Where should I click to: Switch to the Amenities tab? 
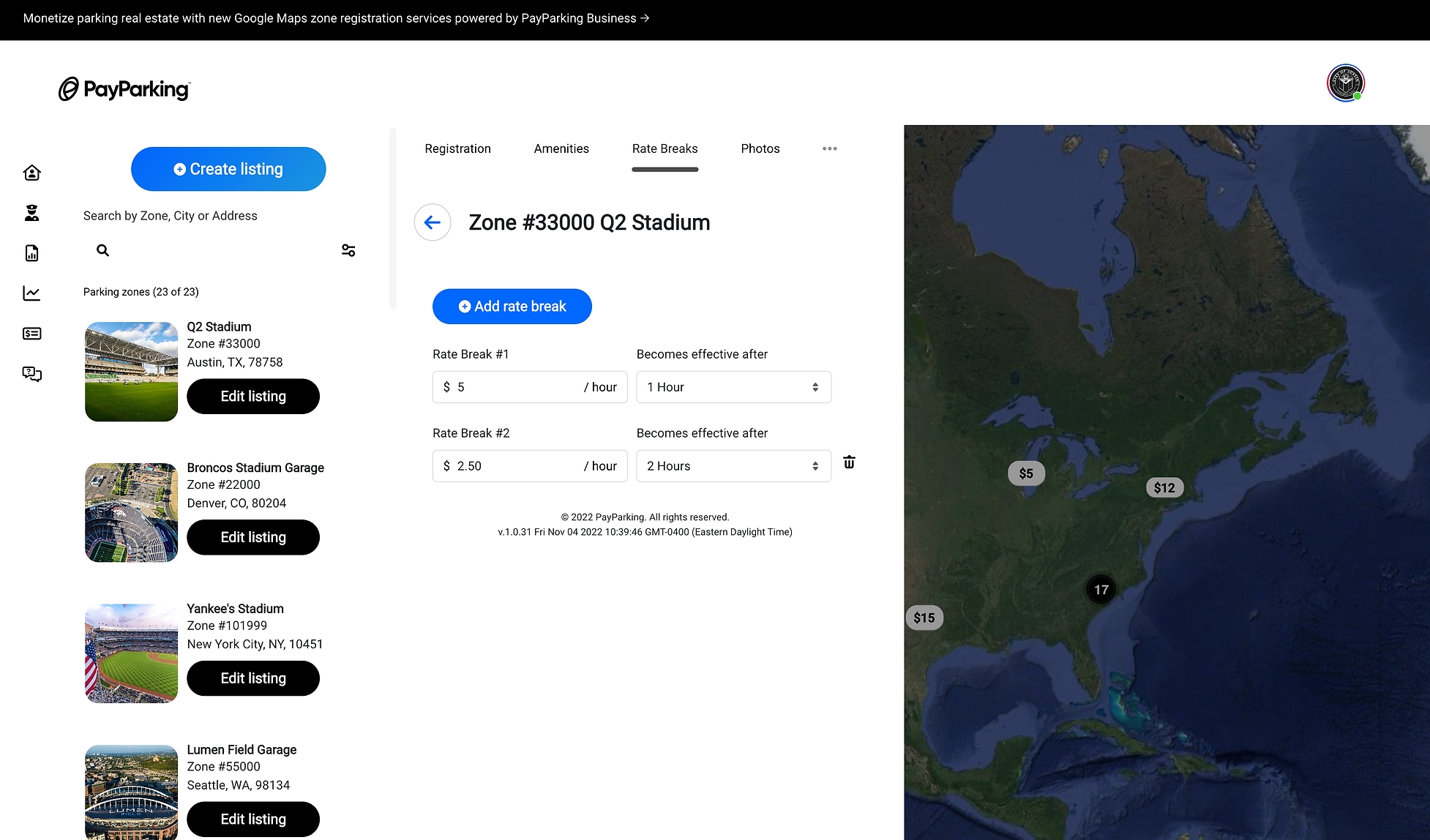(x=561, y=149)
